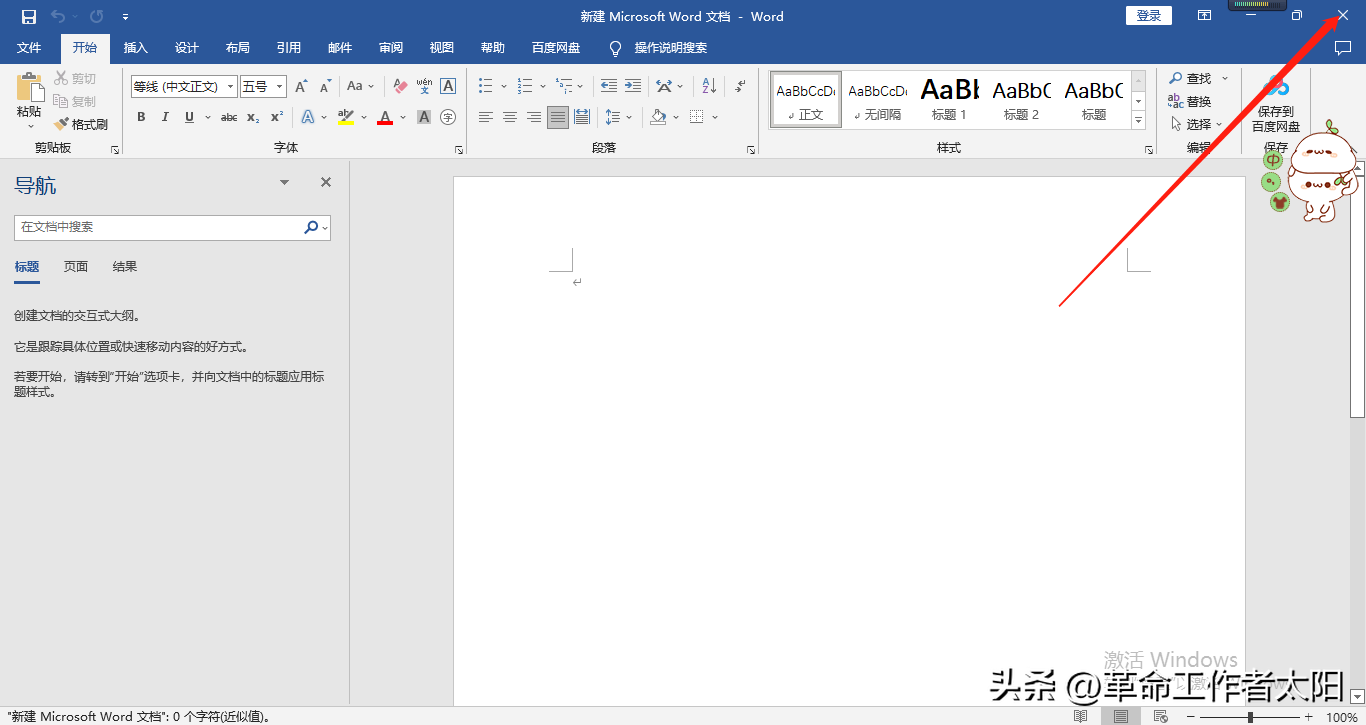The image size is (1366, 725).
Task: Switch to read mode view
Action: click(x=1080, y=716)
